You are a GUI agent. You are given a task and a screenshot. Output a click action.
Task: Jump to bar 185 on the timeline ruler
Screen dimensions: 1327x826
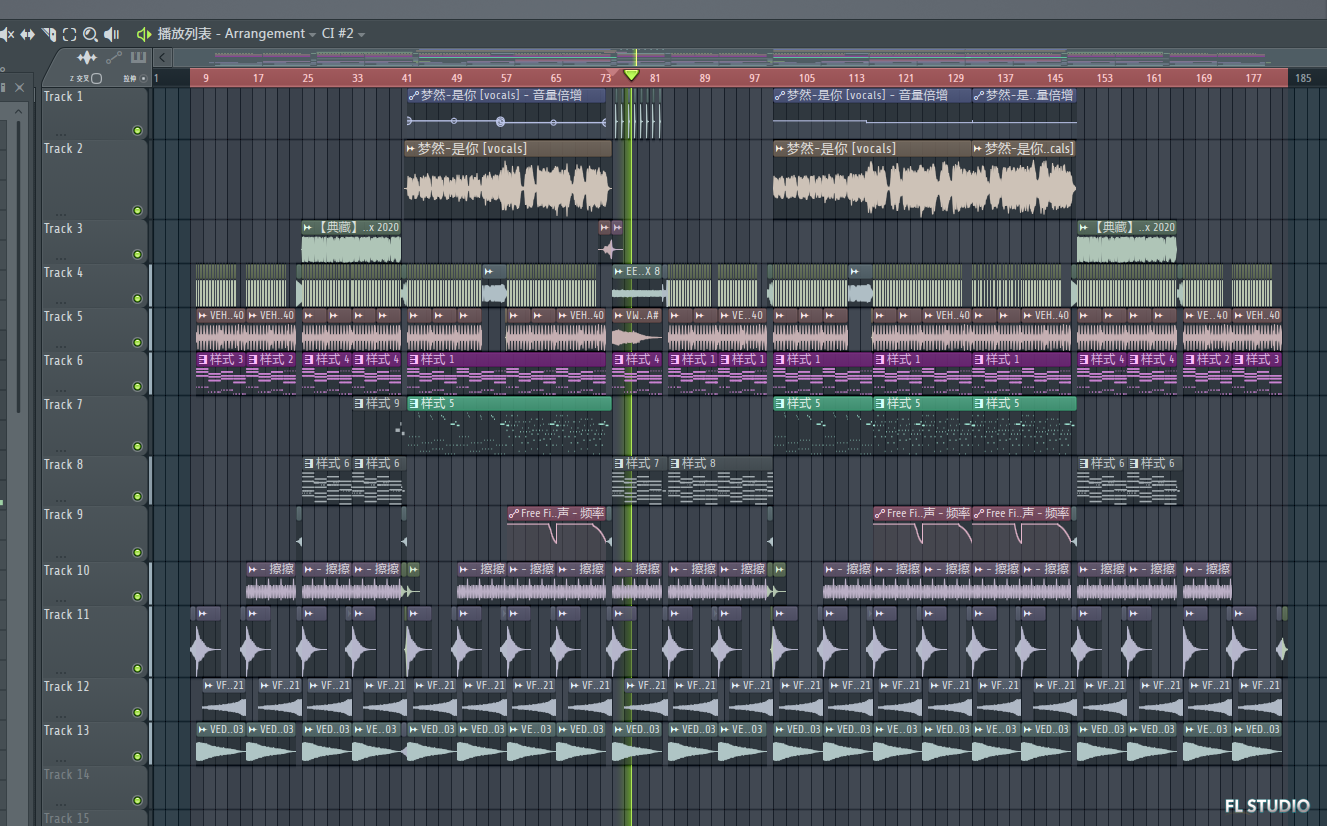[1303, 78]
